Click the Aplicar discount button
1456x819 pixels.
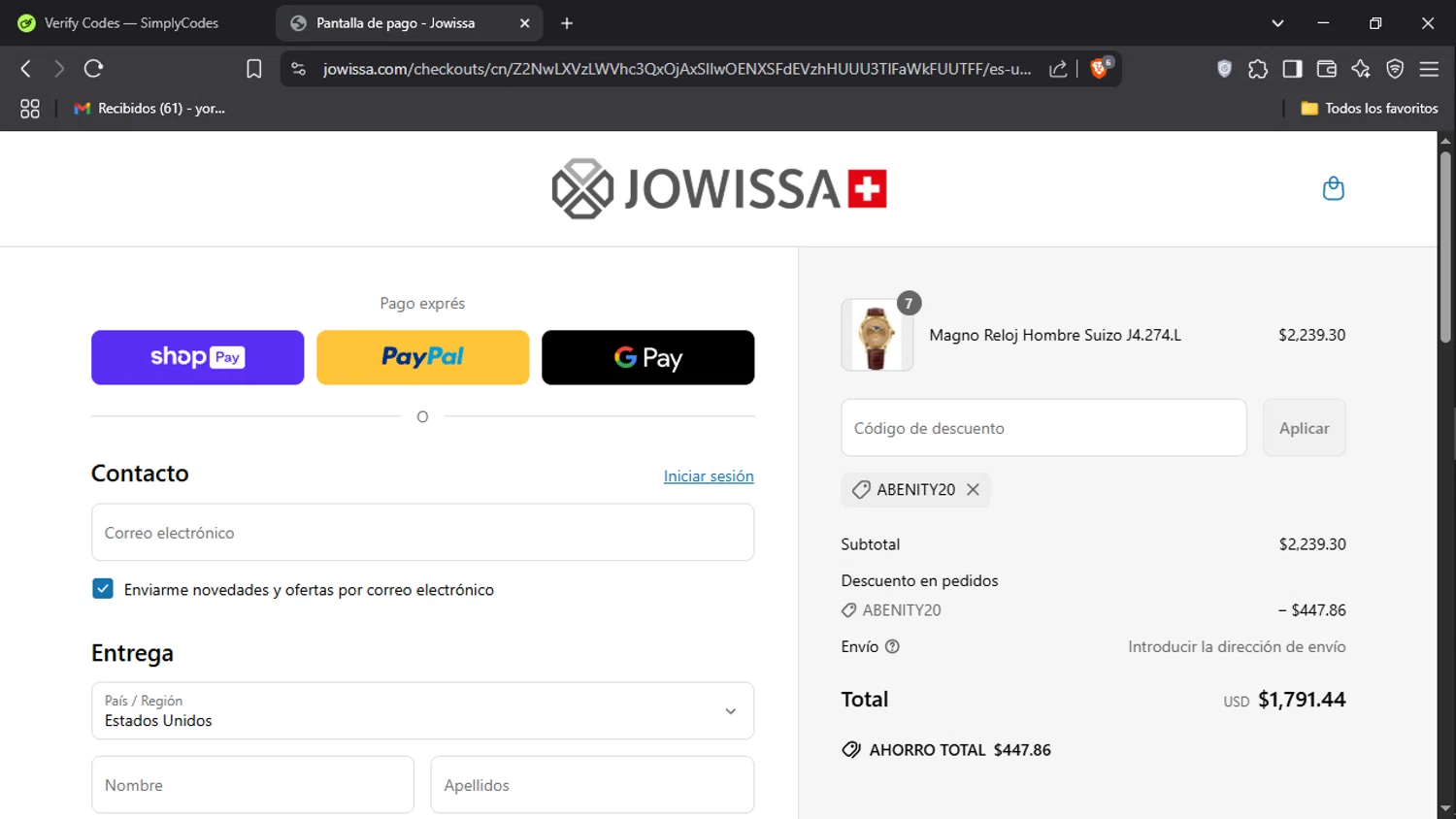pos(1304,428)
